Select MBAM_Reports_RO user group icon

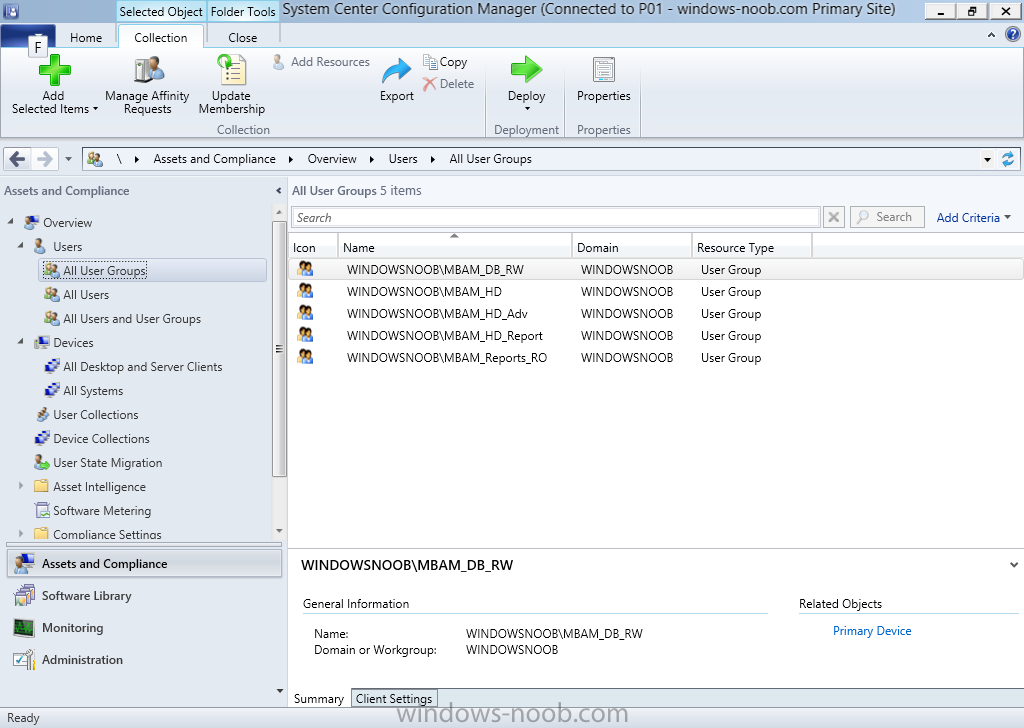click(305, 356)
